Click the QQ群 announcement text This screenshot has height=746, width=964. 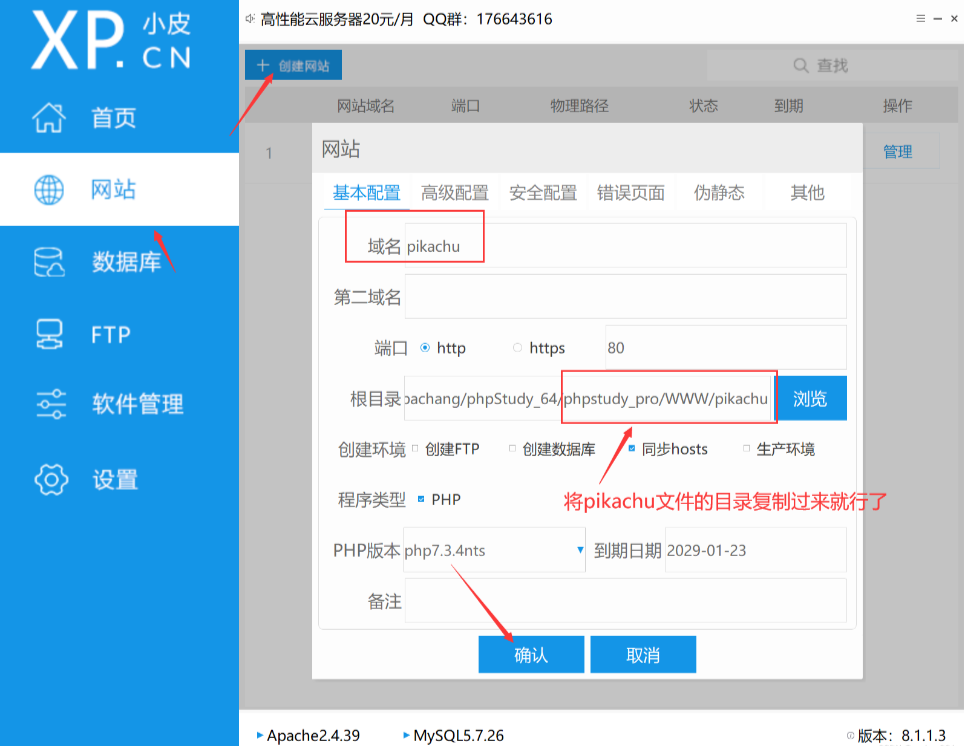point(487,19)
